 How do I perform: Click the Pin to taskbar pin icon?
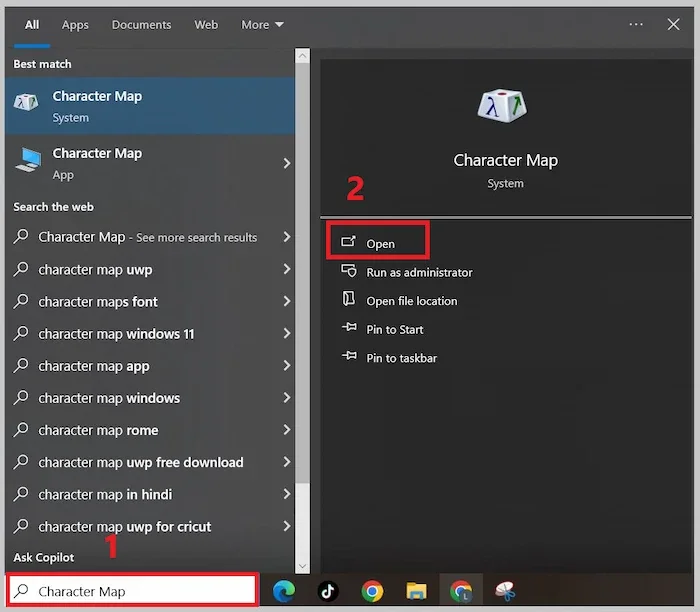coord(349,356)
